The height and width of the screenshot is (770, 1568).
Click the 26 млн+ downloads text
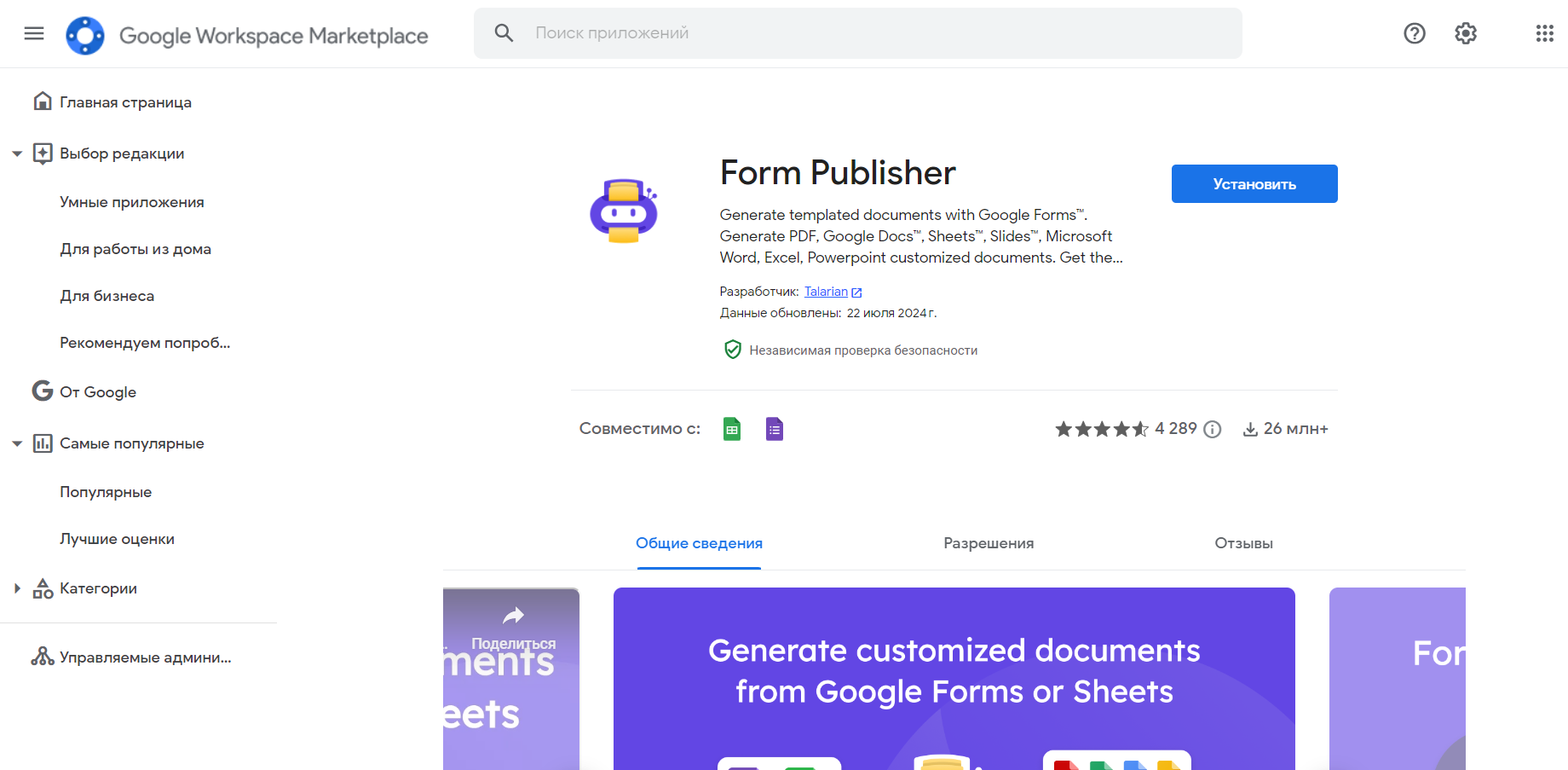1296,429
